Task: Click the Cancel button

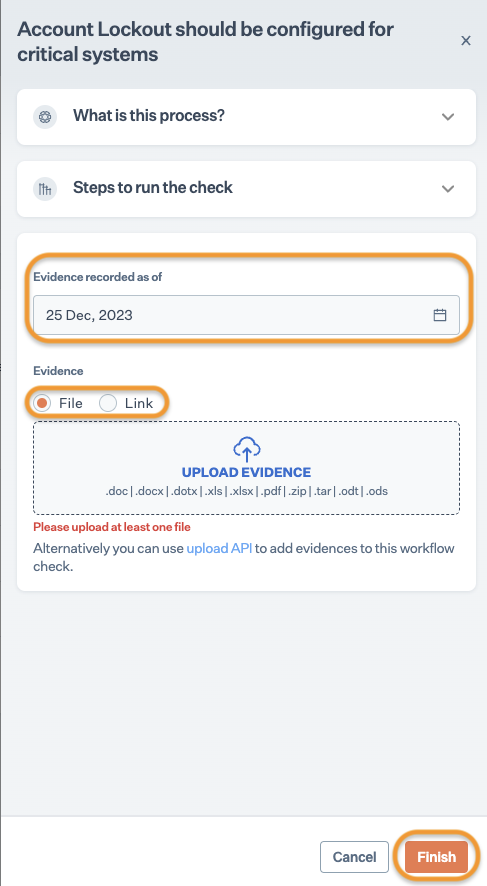Action: click(x=354, y=857)
